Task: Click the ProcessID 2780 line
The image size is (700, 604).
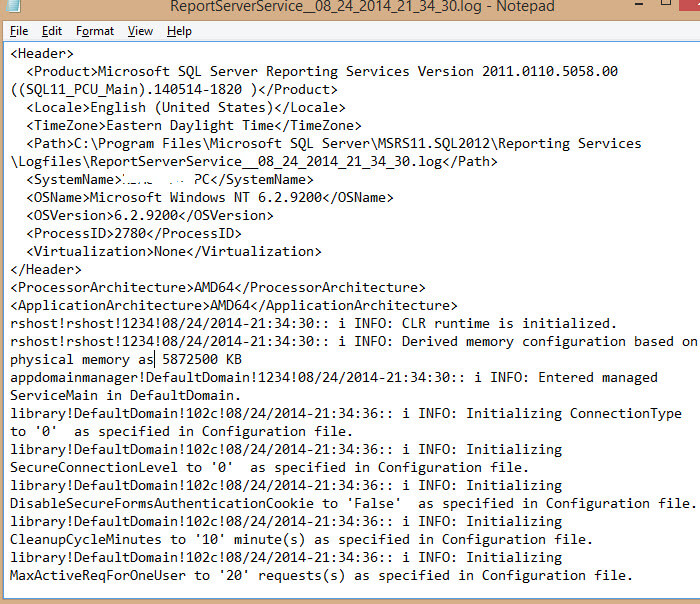Action: coord(133,233)
